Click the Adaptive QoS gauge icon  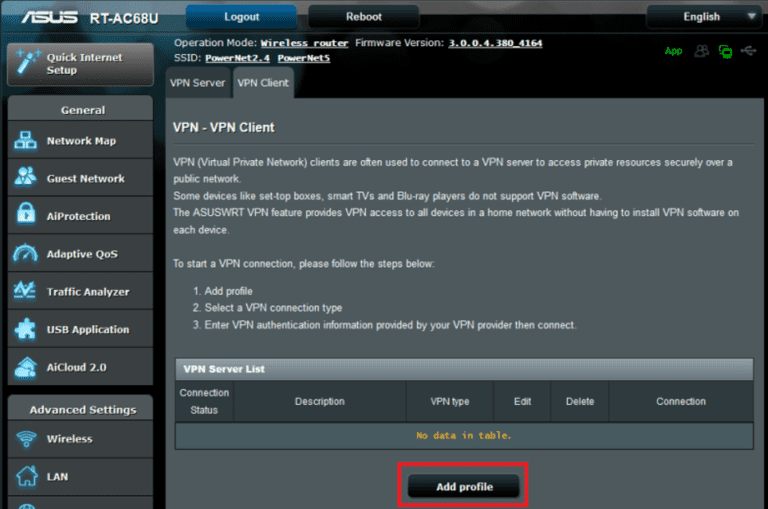click(25, 253)
